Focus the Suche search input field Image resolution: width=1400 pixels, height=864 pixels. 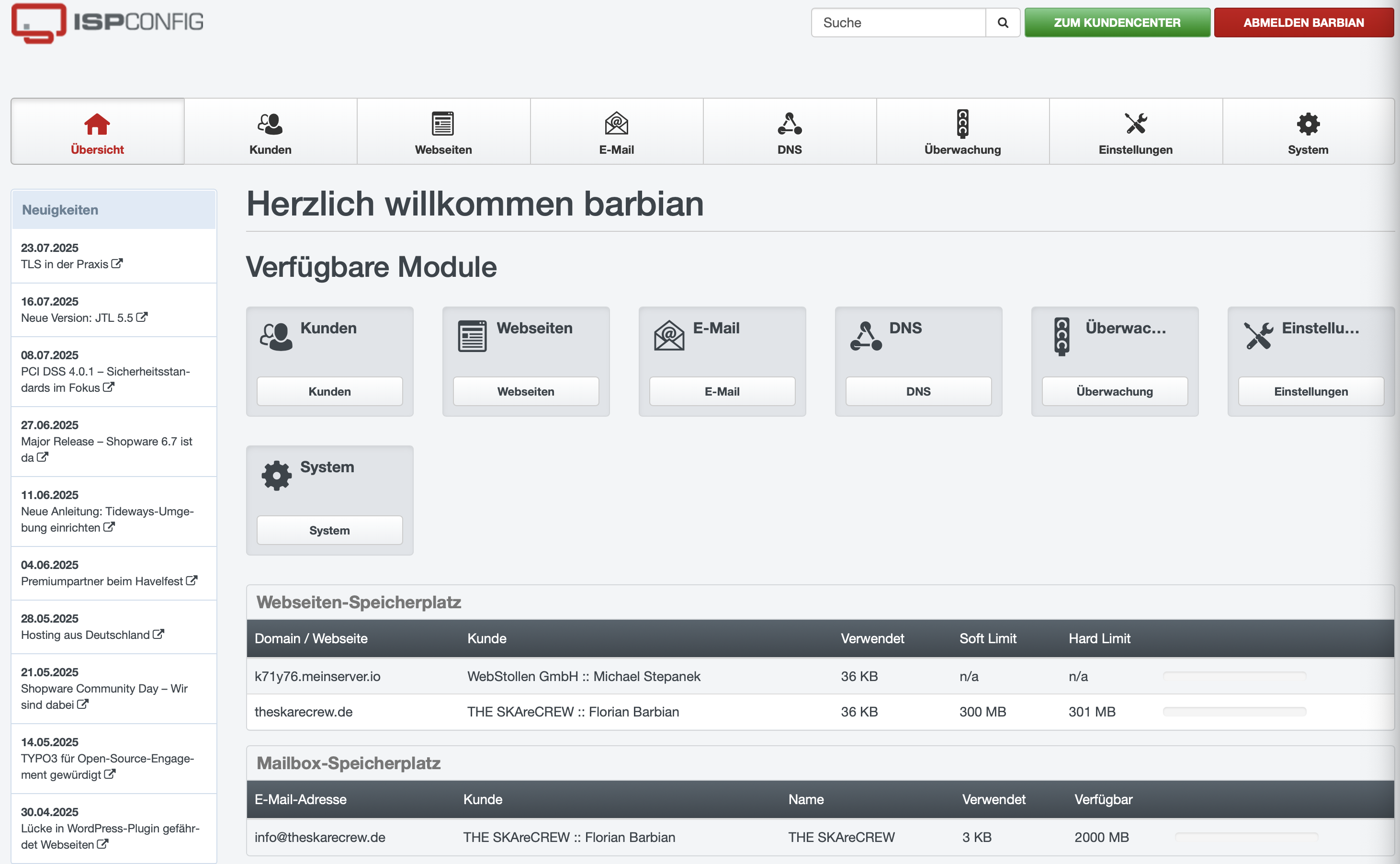pos(899,23)
